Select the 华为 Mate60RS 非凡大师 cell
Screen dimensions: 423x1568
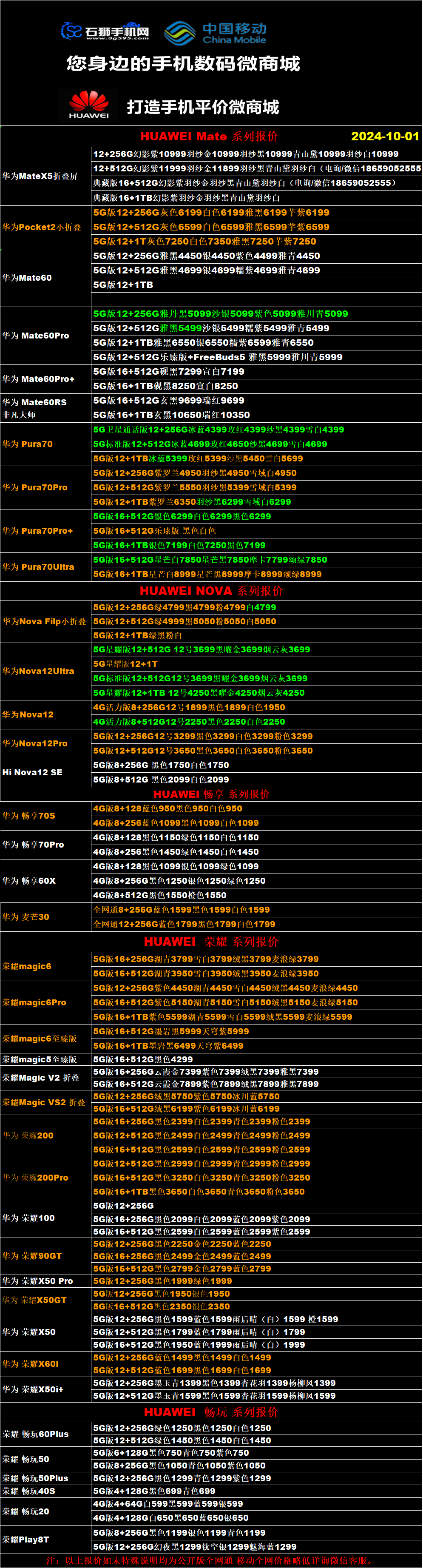pyautogui.click(x=45, y=408)
